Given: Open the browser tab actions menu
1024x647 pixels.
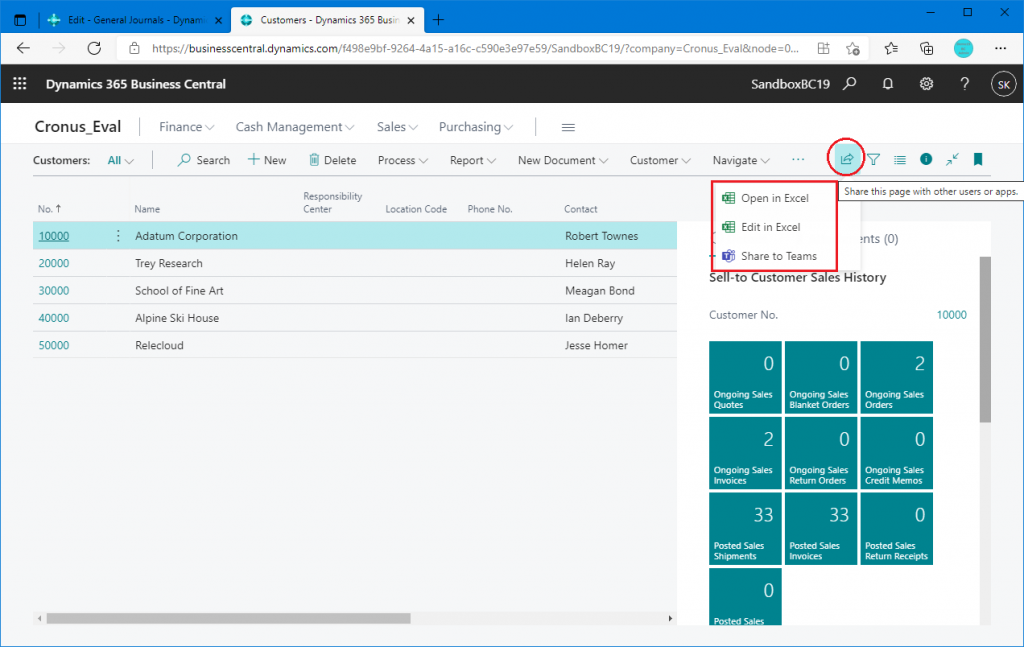Looking at the screenshot, I should click(x=20, y=20).
